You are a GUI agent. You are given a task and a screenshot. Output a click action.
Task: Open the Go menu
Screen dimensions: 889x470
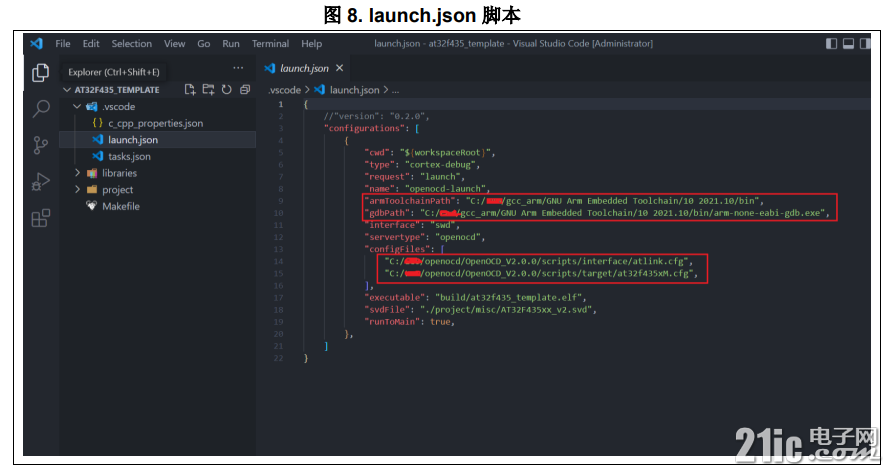pos(204,44)
